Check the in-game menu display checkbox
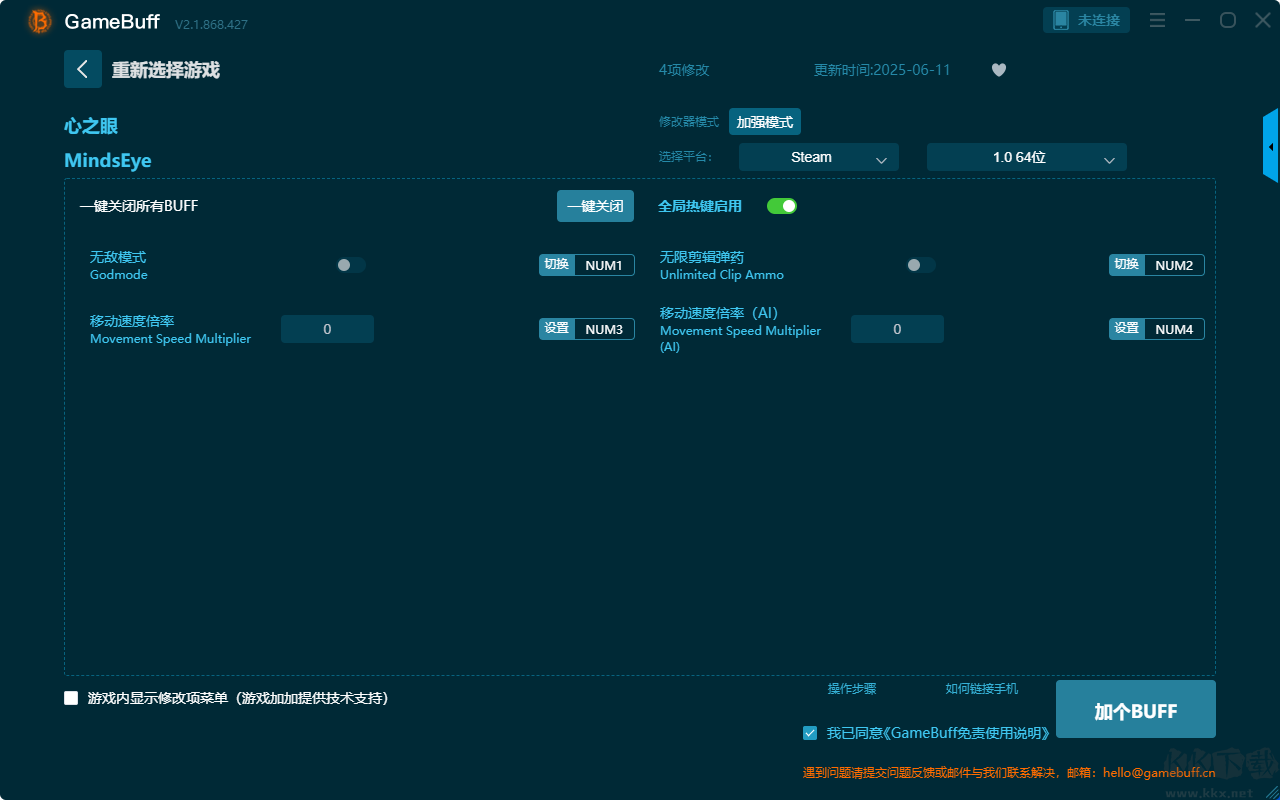 tap(71, 698)
